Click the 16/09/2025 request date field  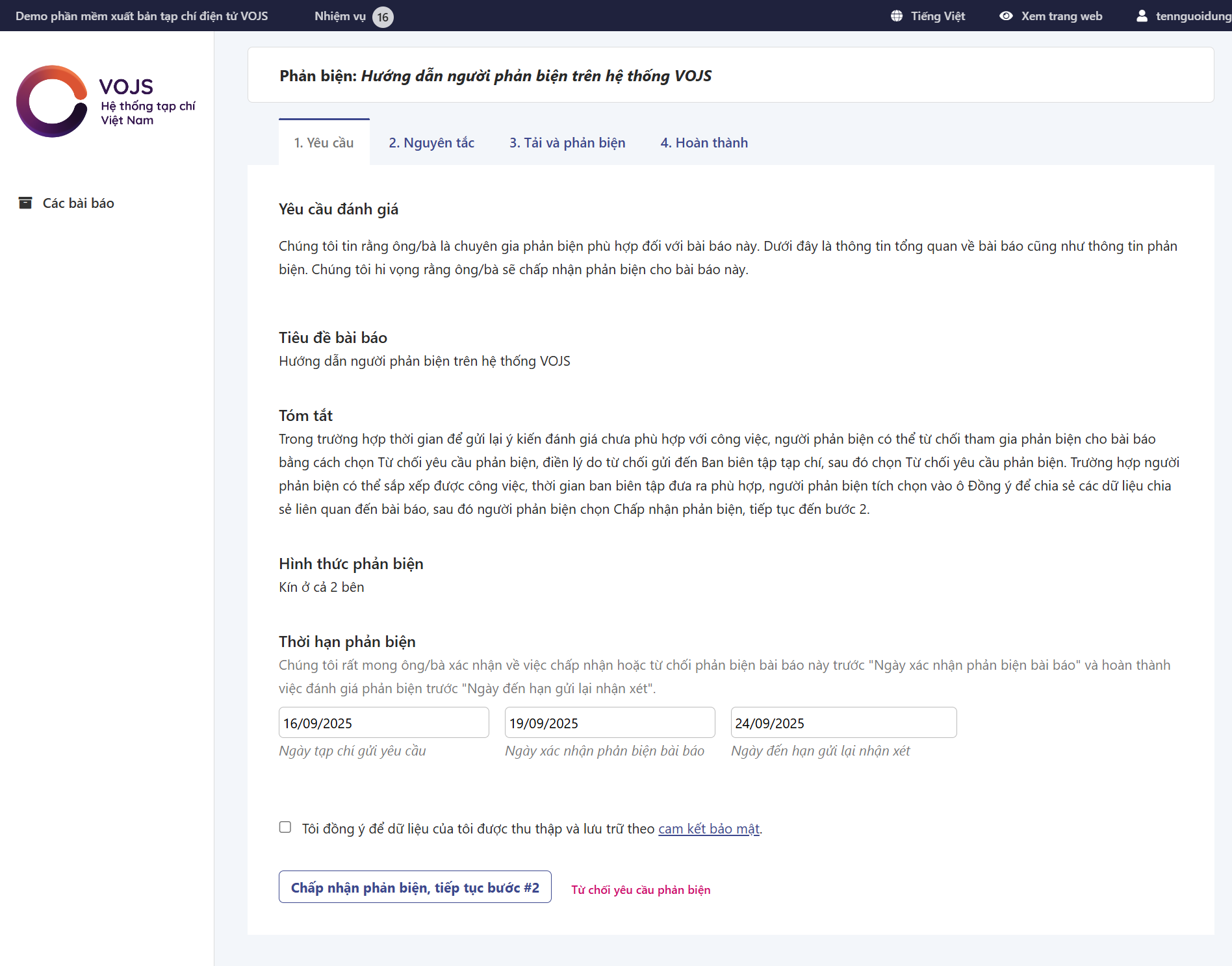pos(383,723)
